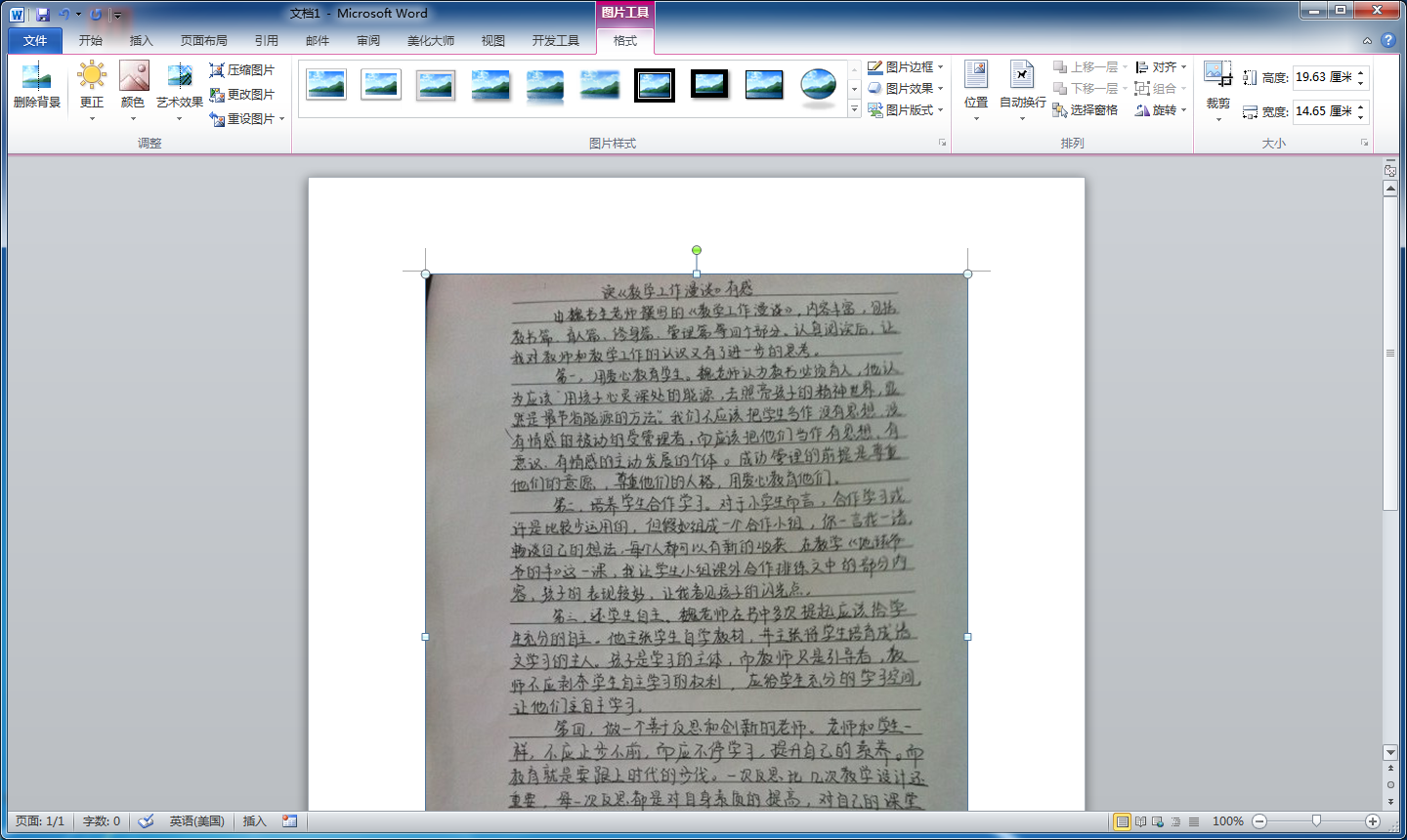The height and width of the screenshot is (840, 1407).
Task: Click the language 英语(美国) status button
Action: point(196,821)
